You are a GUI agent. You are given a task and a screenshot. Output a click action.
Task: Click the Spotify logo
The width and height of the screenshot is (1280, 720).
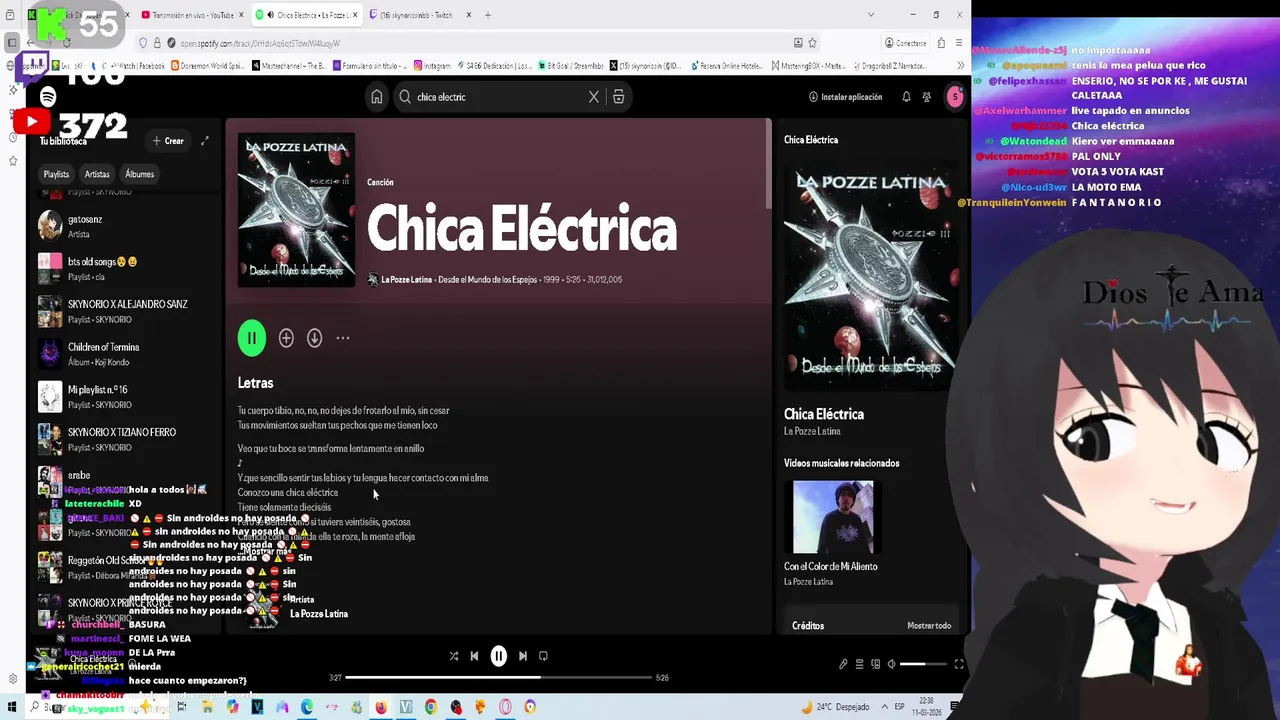[48, 96]
